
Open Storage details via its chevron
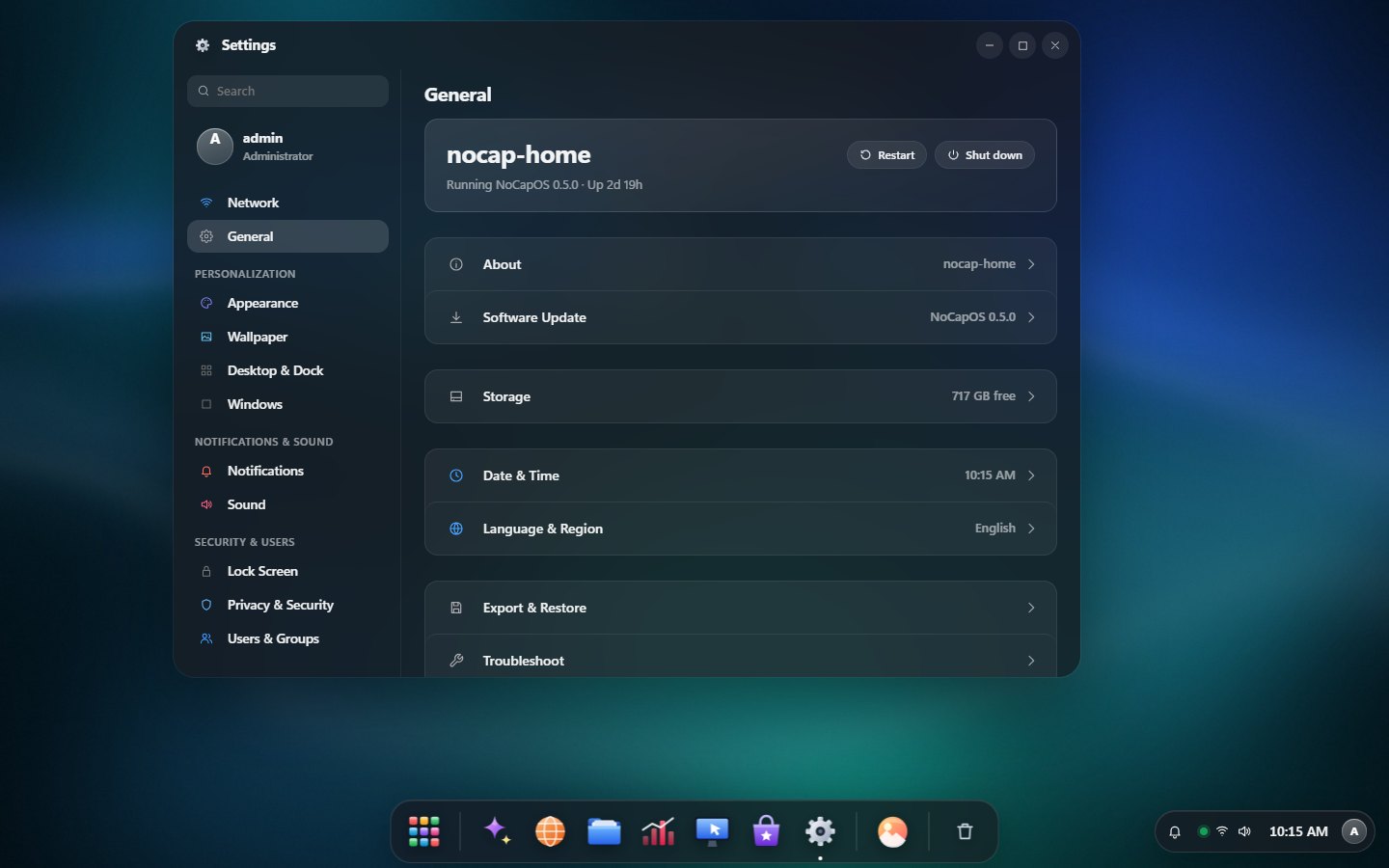(1031, 396)
